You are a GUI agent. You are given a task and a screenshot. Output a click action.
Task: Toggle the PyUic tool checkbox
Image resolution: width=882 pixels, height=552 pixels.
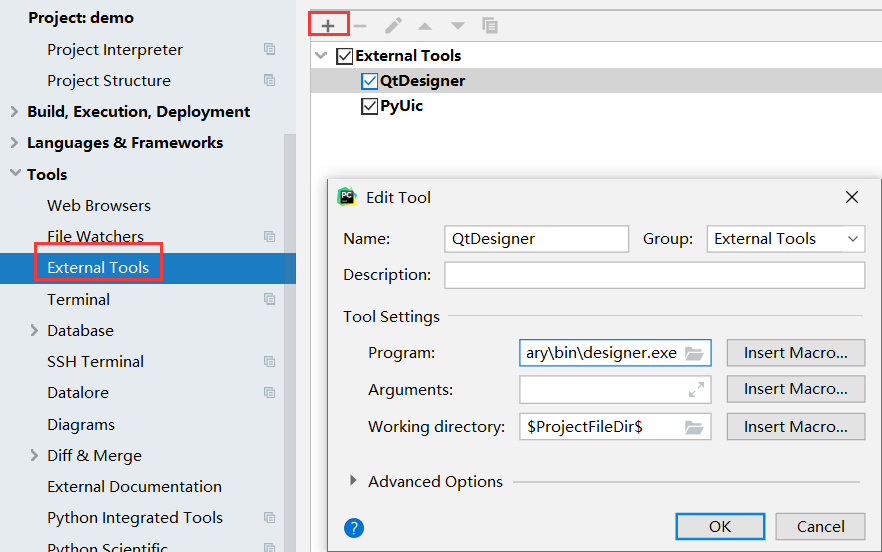tap(369, 106)
